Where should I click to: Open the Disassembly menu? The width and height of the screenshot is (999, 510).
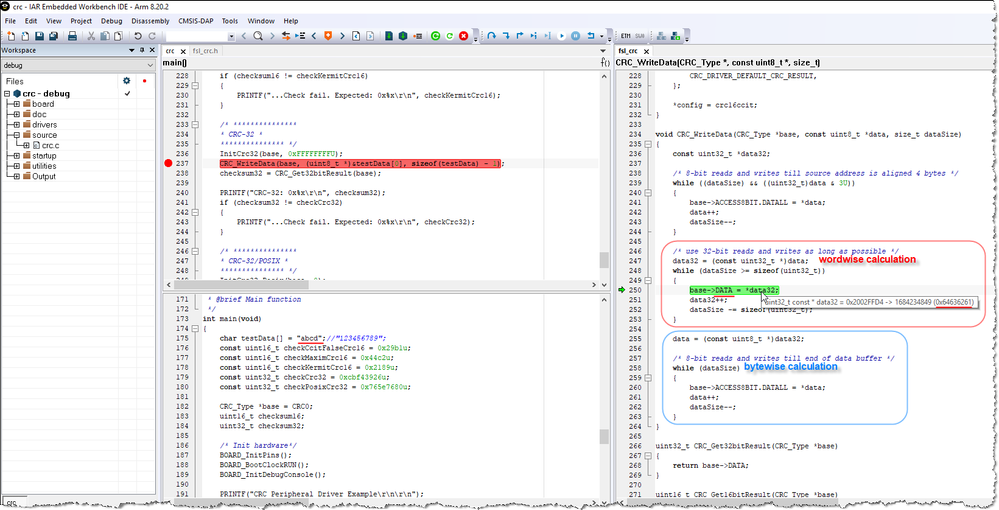[x=150, y=21]
